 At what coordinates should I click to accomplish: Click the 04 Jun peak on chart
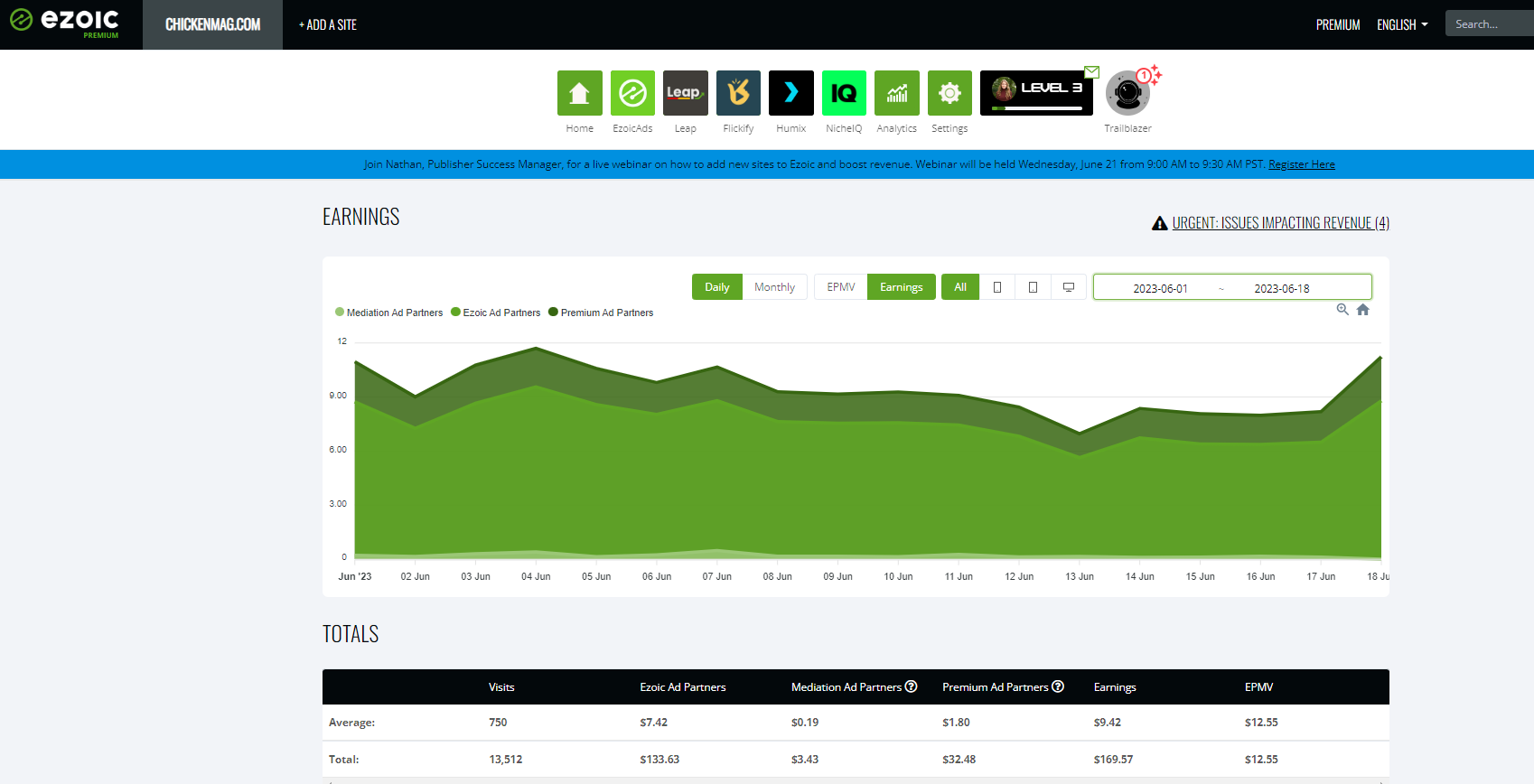coord(537,348)
